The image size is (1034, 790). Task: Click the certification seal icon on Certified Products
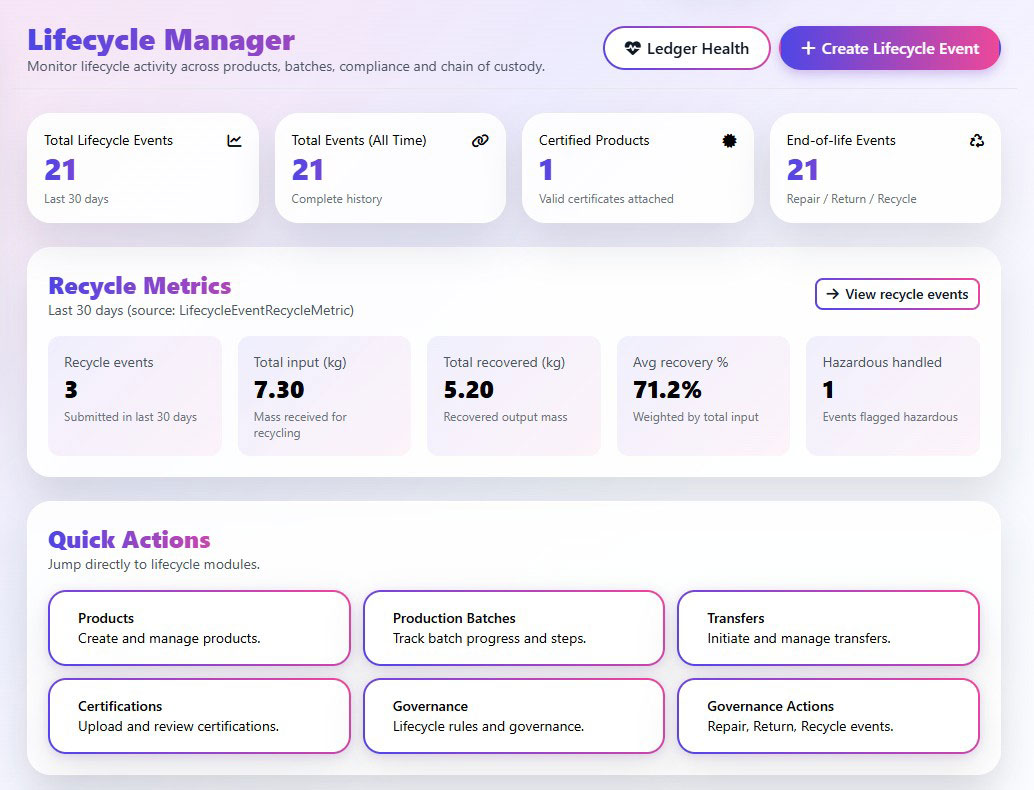728,141
